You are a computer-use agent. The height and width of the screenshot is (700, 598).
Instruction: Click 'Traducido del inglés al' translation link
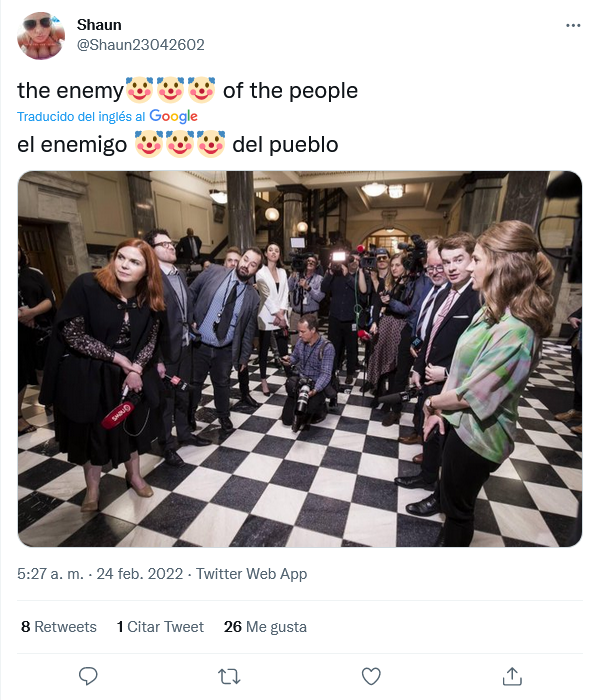(x=81, y=117)
